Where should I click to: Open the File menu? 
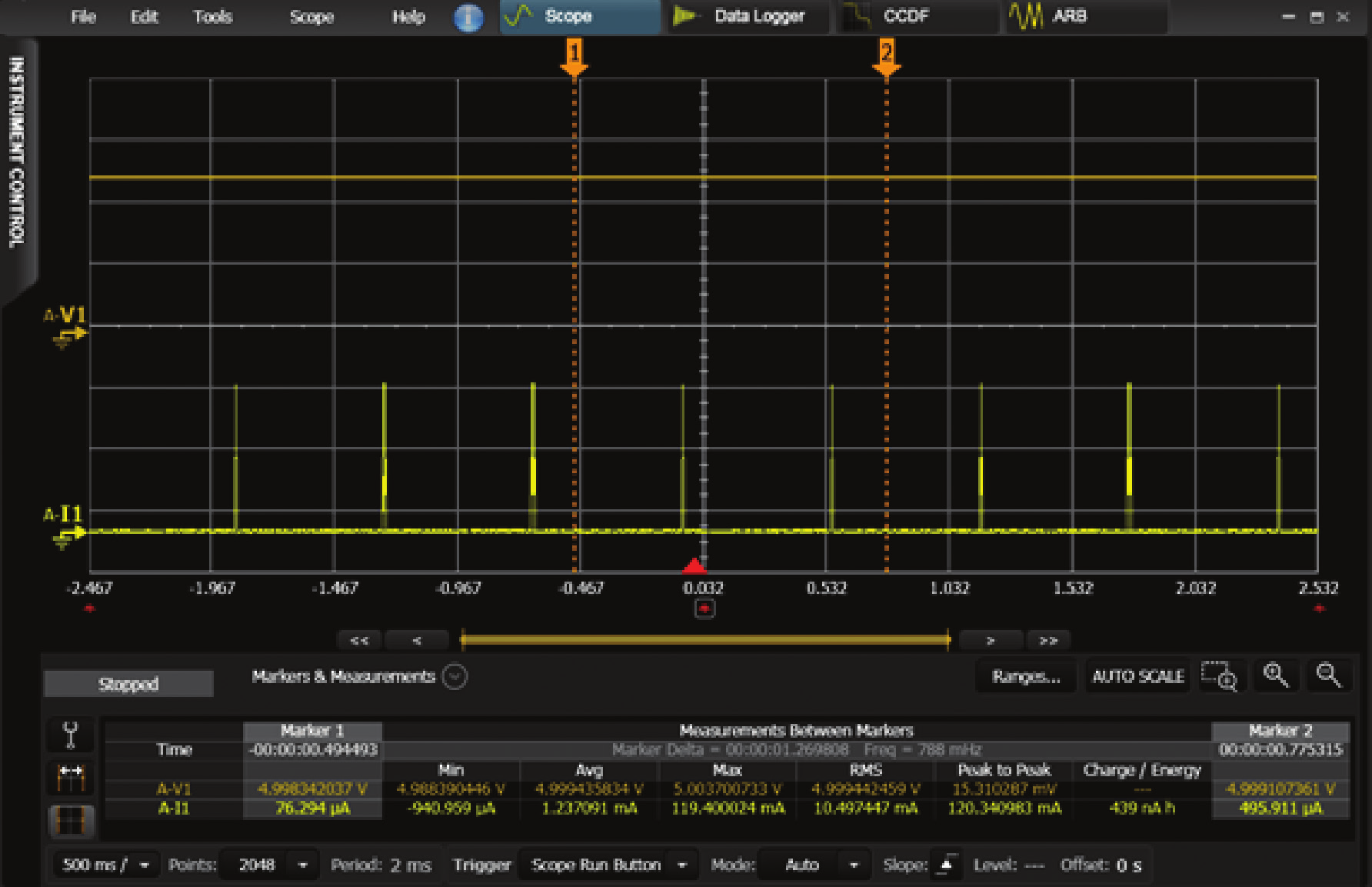(x=83, y=16)
